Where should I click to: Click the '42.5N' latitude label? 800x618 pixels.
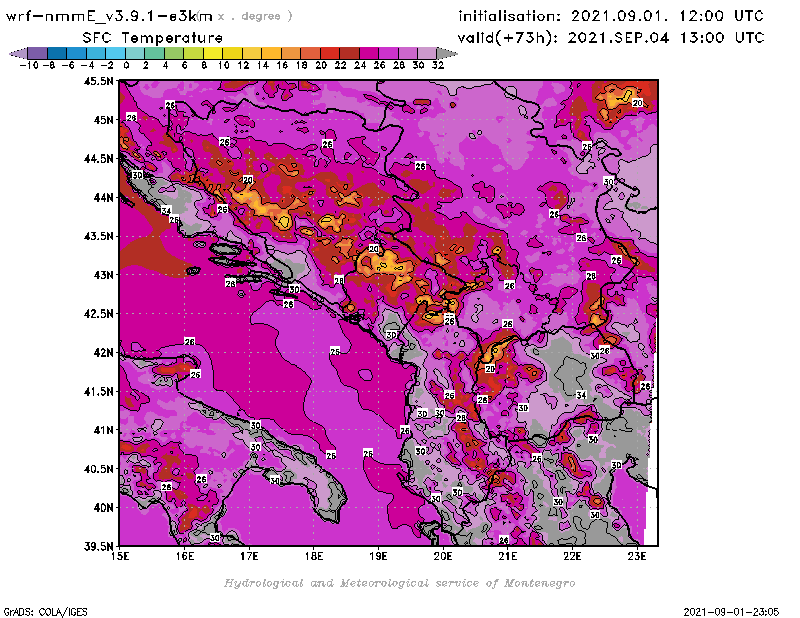(98, 313)
